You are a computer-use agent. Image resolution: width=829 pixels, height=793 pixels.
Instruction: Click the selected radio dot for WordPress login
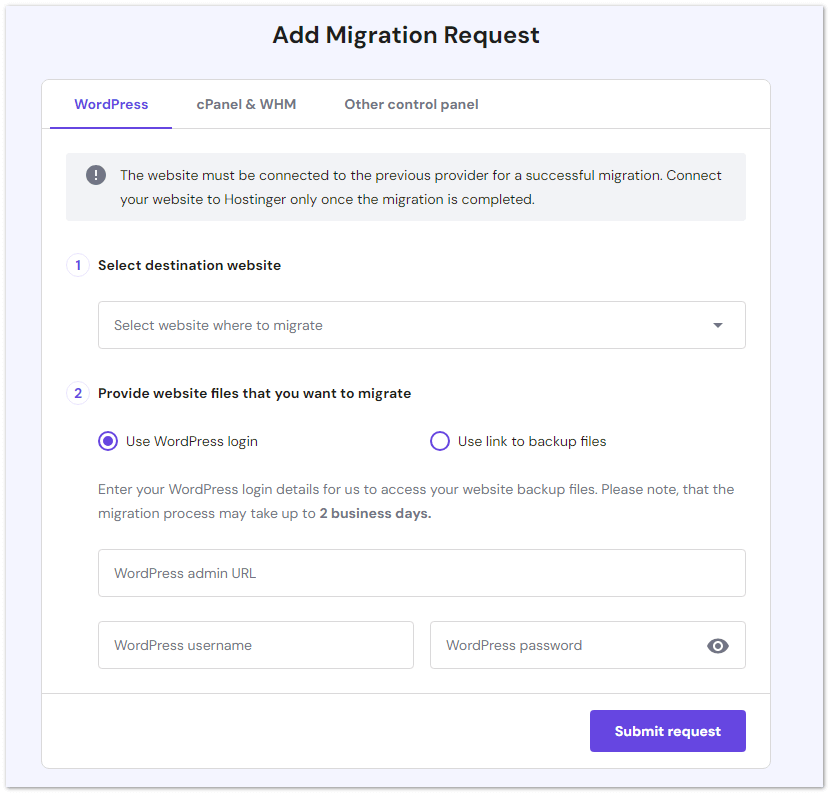pos(107,440)
